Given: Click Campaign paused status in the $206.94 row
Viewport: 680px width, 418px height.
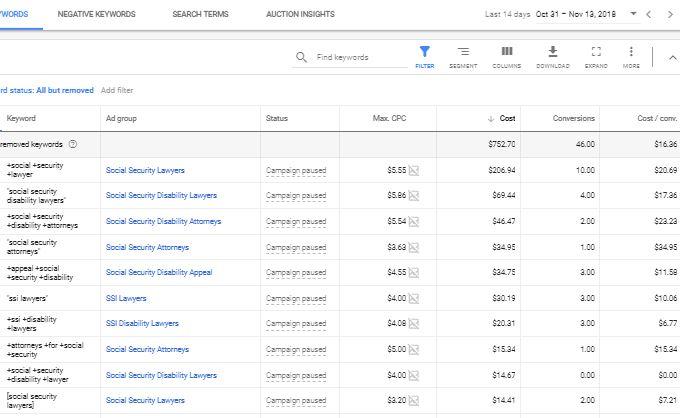Looking at the screenshot, I should pyautogui.click(x=296, y=170).
